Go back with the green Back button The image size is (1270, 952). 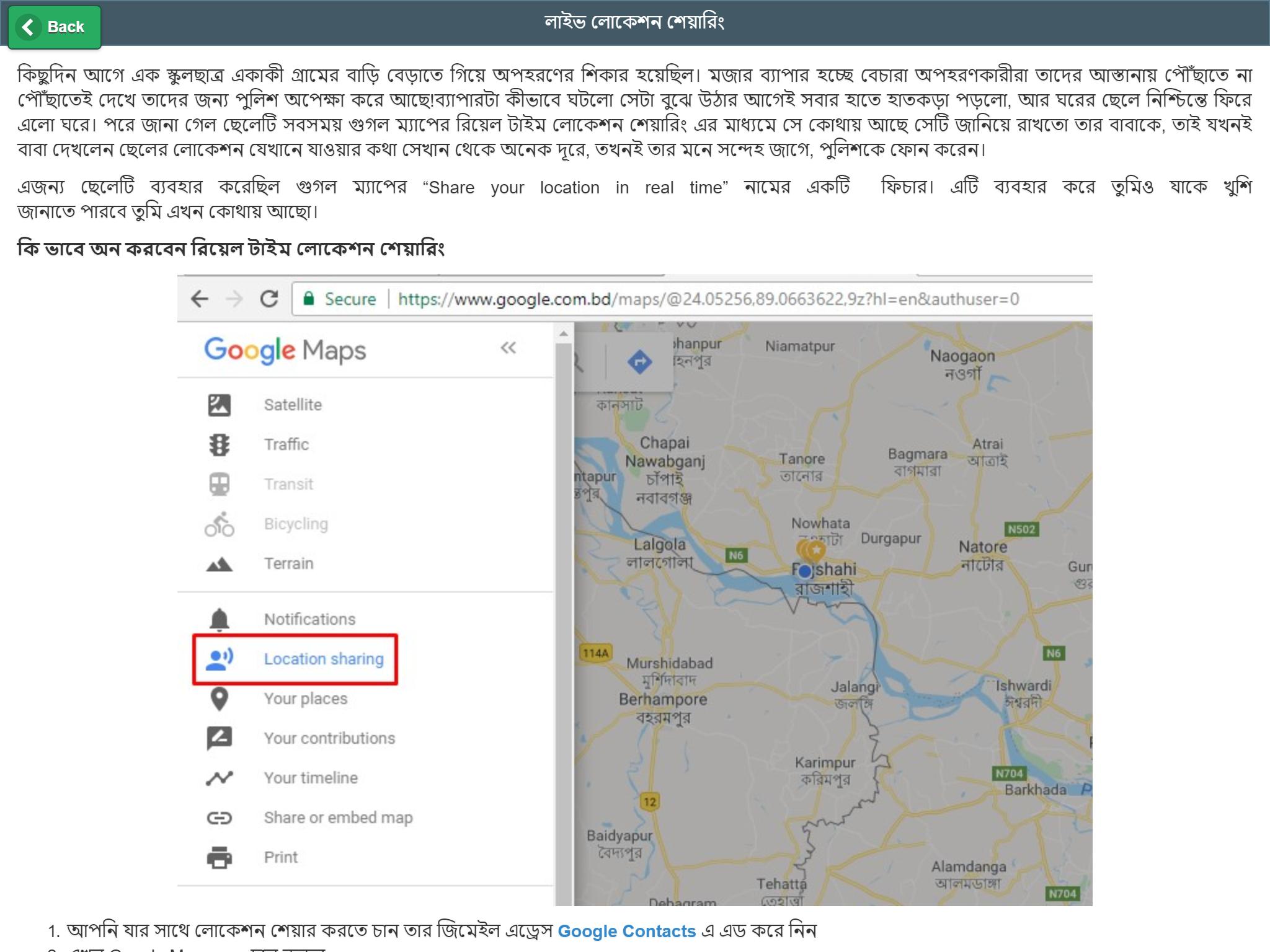(x=55, y=27)
